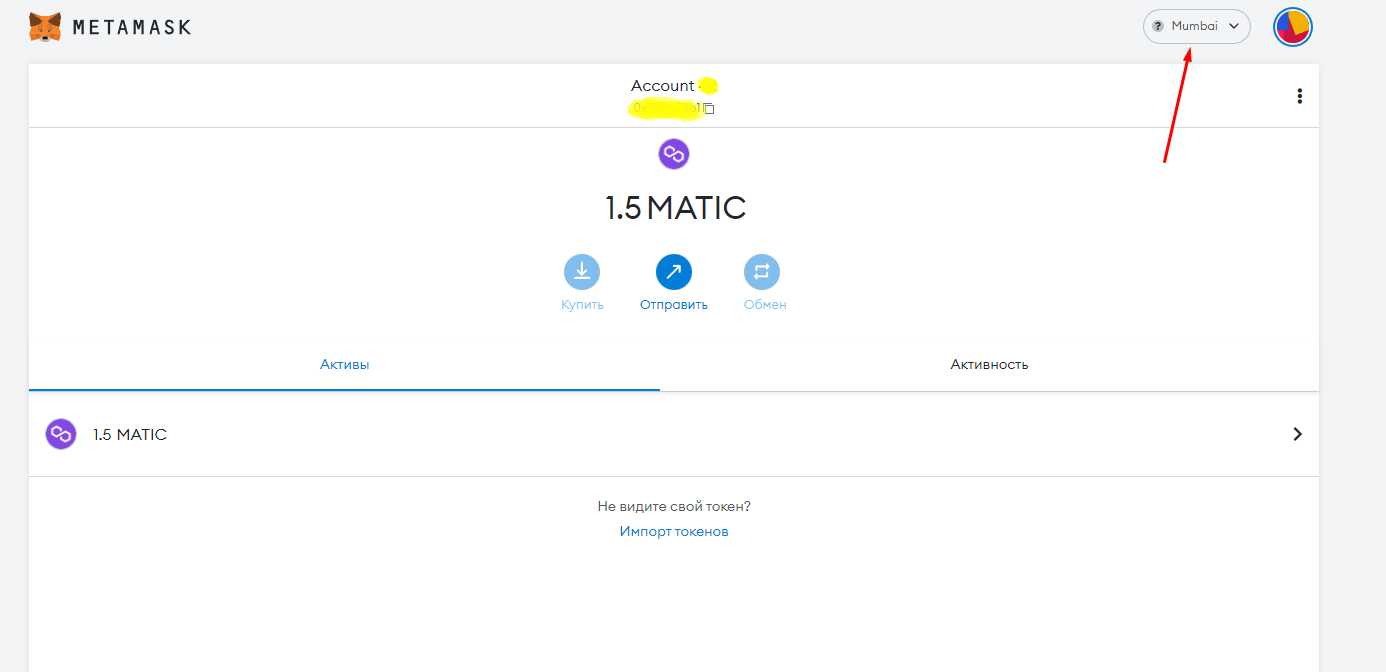Expand the 1.5 MATIC asset row chevron
The width and height of the screenshot is (1386, 672).
[1297, 434]
